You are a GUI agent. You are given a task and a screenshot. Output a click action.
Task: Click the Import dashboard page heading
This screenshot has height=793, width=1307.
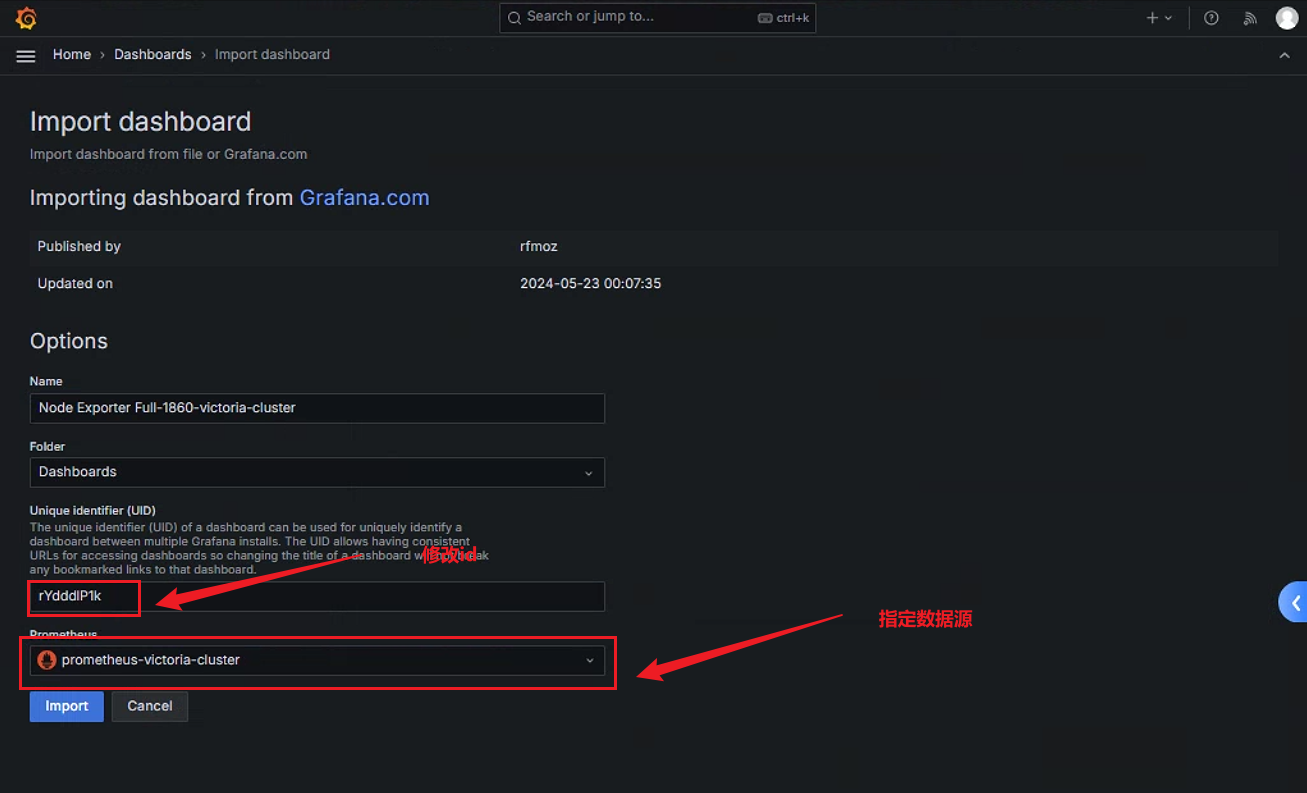point(141,122)
